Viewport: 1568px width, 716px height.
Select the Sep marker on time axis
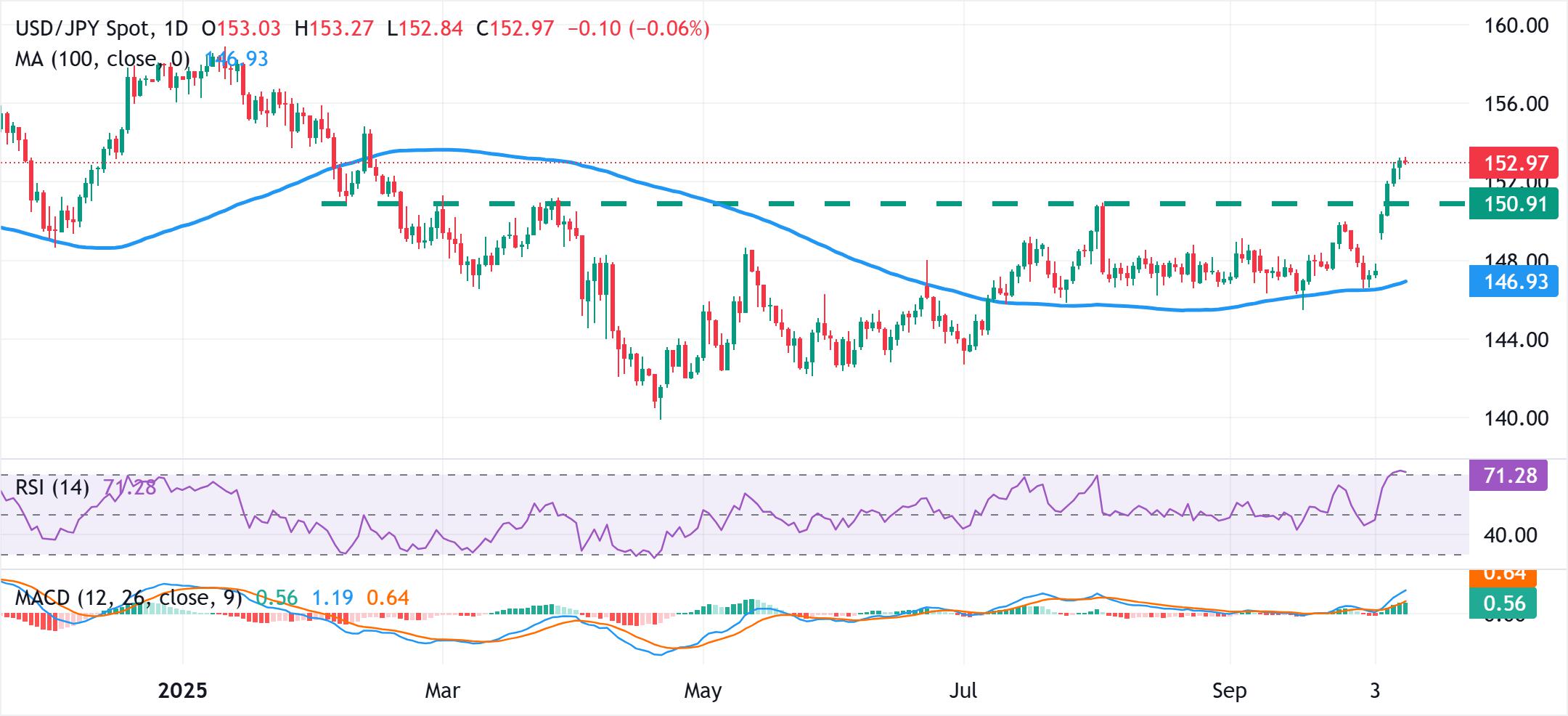coord(1229,690)
